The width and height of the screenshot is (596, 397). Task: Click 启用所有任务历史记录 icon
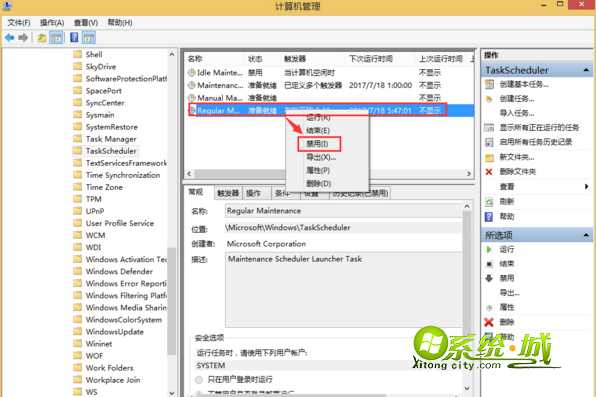click(489, 142)
